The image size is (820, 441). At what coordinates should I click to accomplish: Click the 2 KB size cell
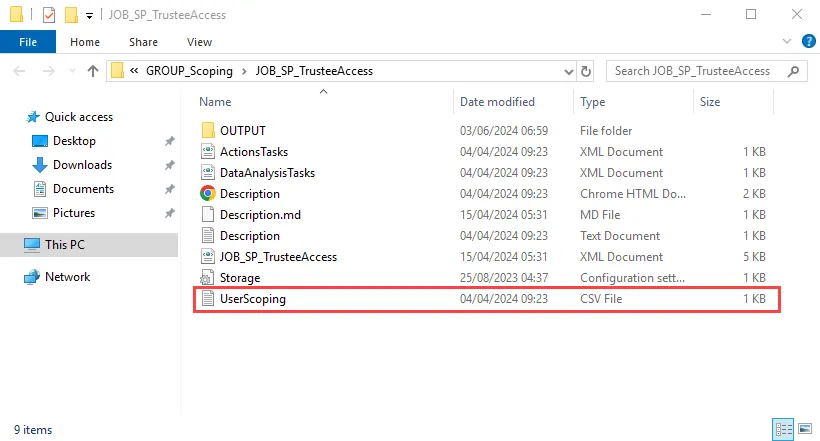[754, 194]
